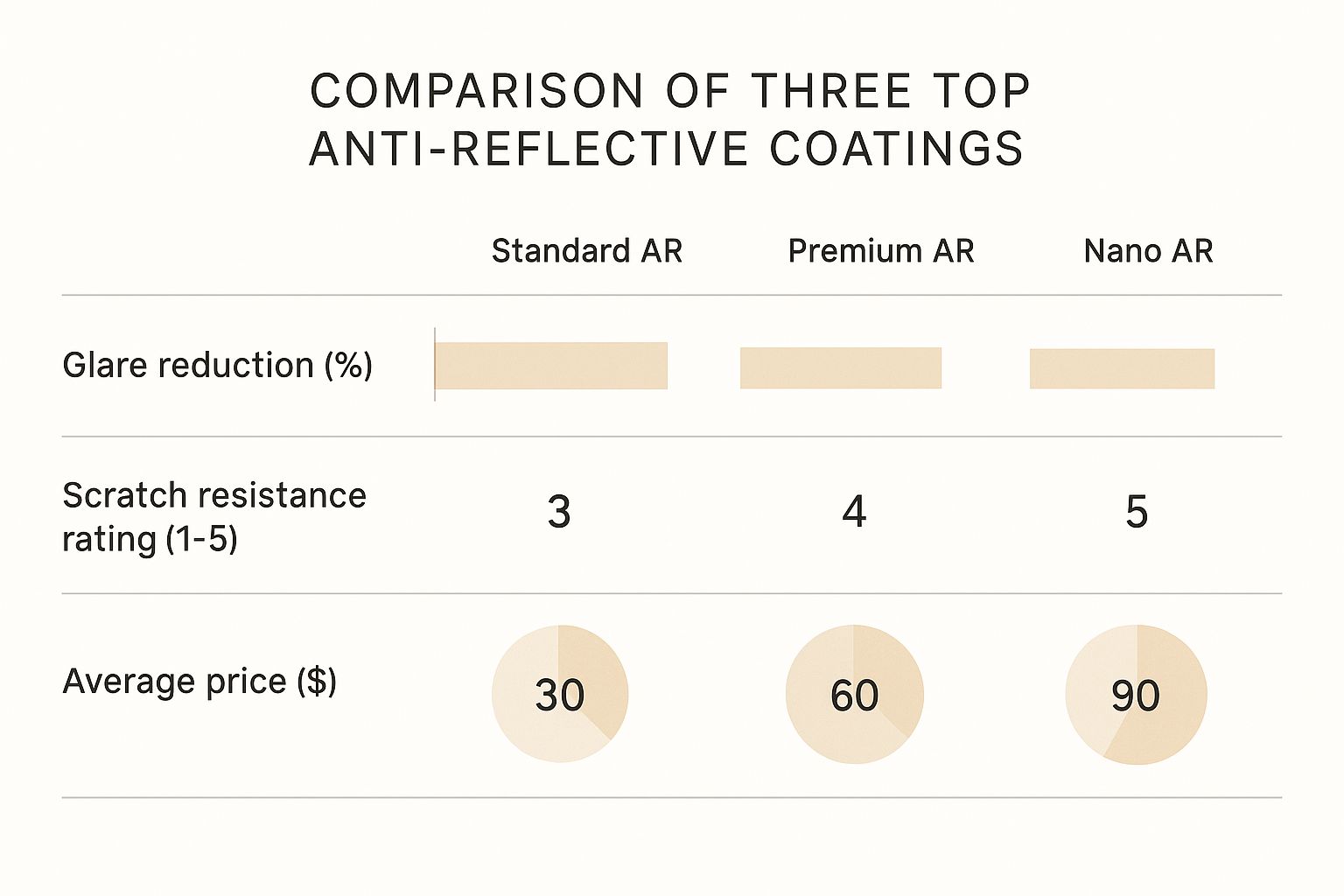Select the Nano AR glare reduction bar
The width and height of the screenshot is (1344, 896).
pos(1122,368)
